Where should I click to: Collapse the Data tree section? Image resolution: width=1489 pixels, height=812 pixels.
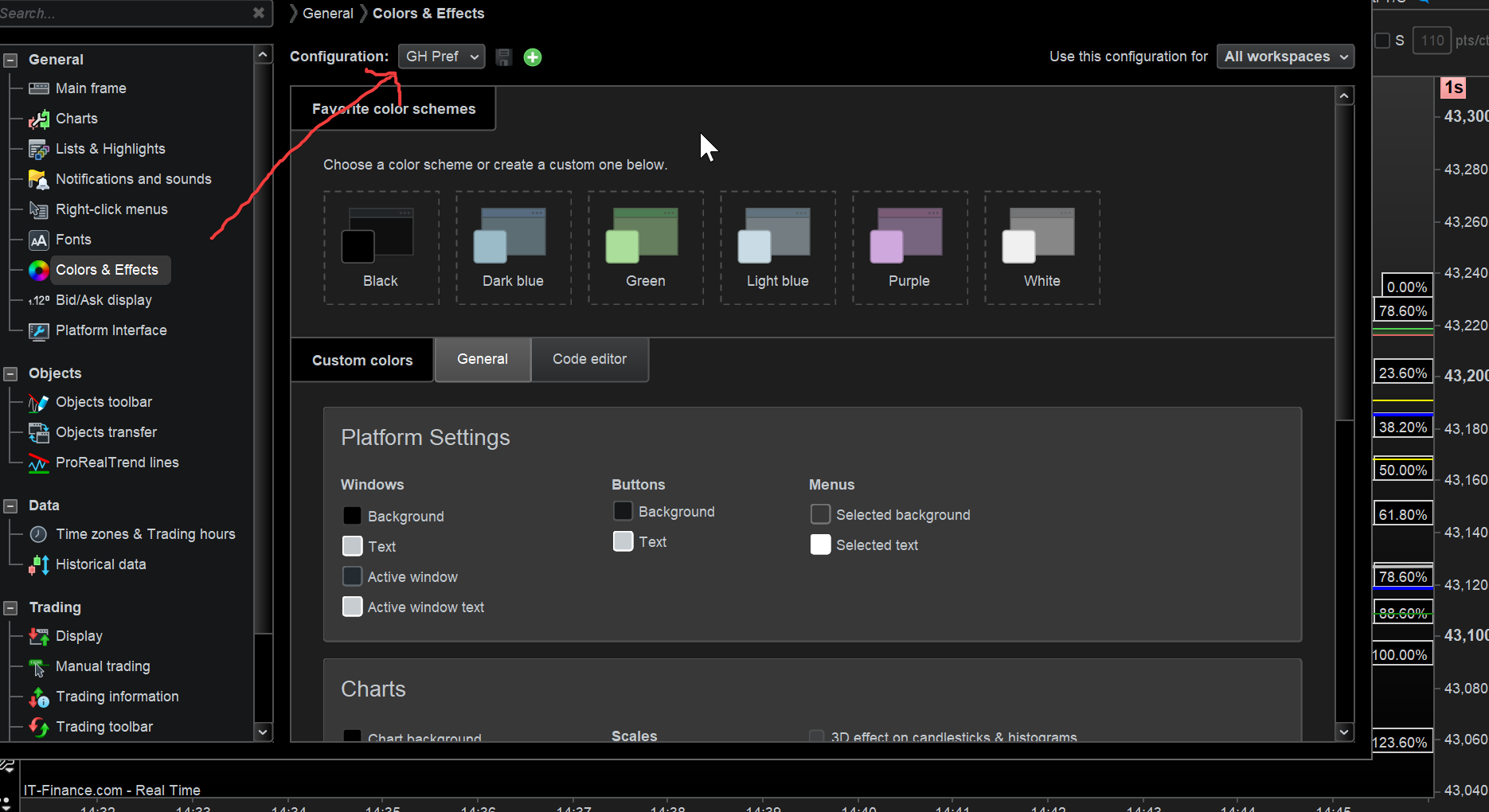(x=11, y=506)
